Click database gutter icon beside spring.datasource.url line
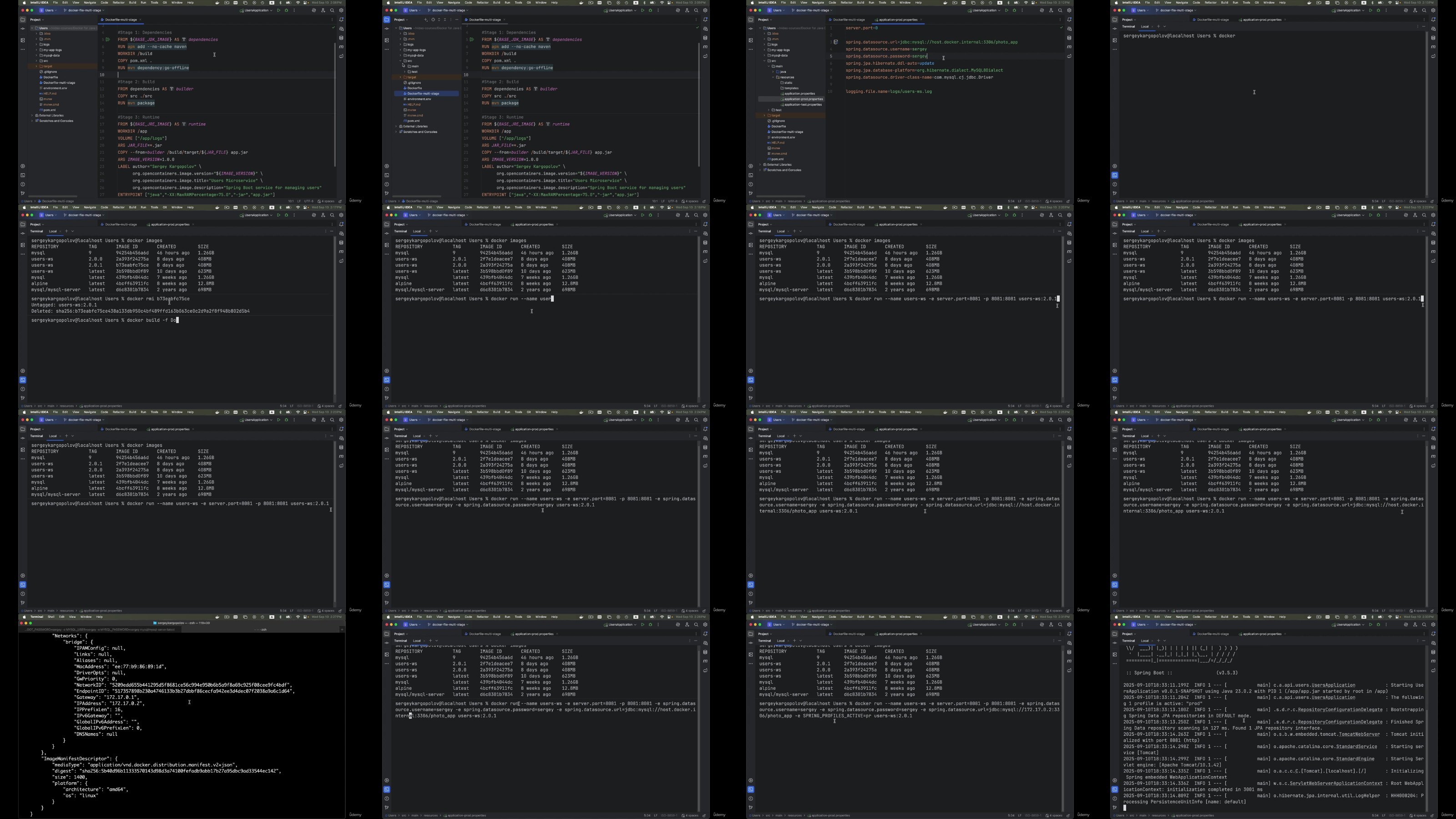 point(835,42)
